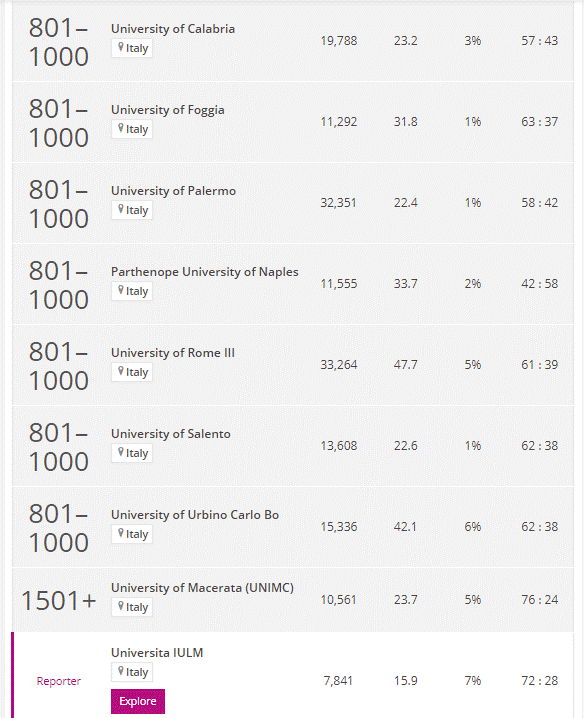Click location pin icon under University of Calabria
The height and width of the screenshot is (718, 584).
tap(121, 47)
